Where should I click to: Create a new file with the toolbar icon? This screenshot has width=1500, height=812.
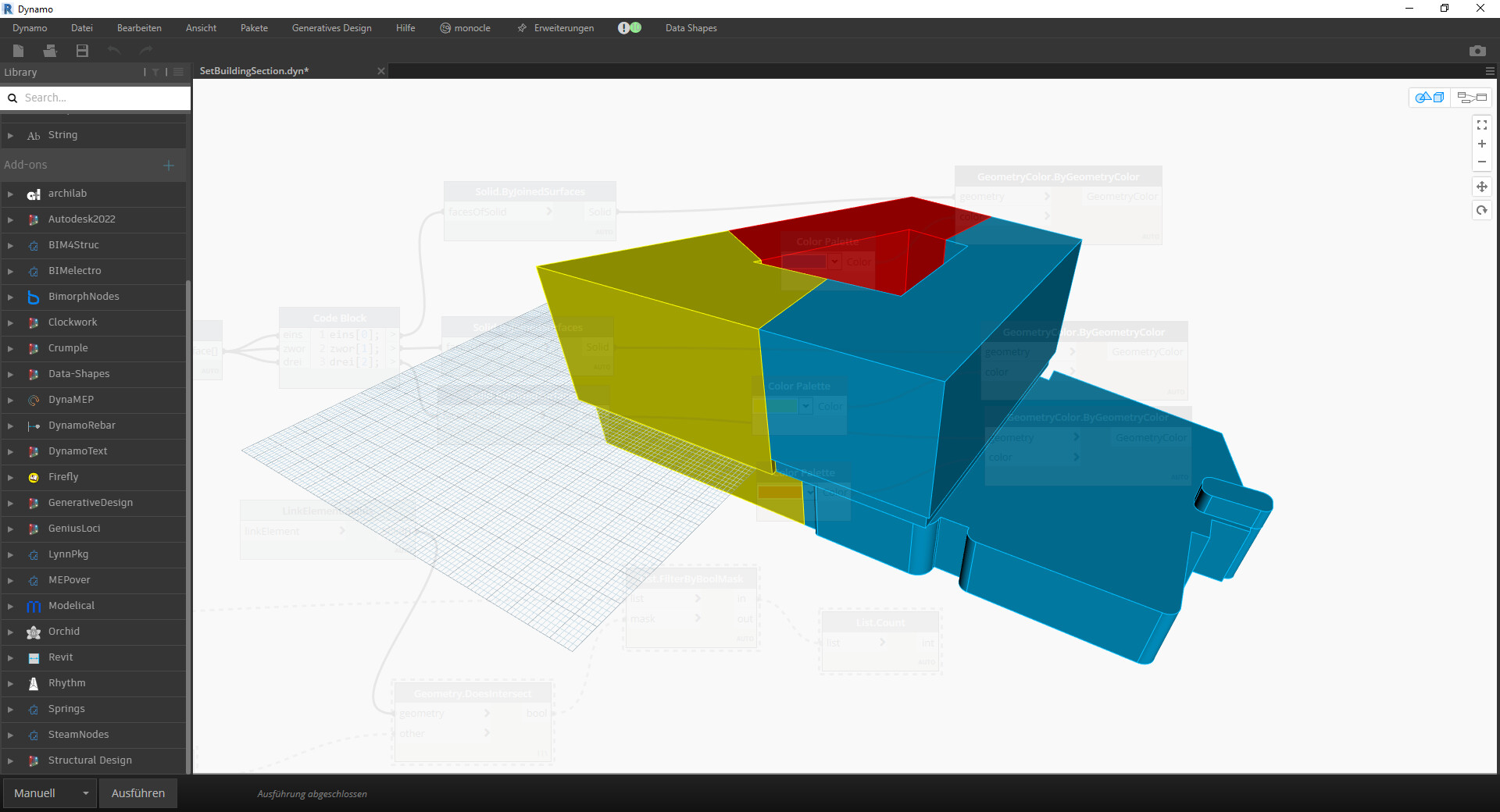coord(19,51)
